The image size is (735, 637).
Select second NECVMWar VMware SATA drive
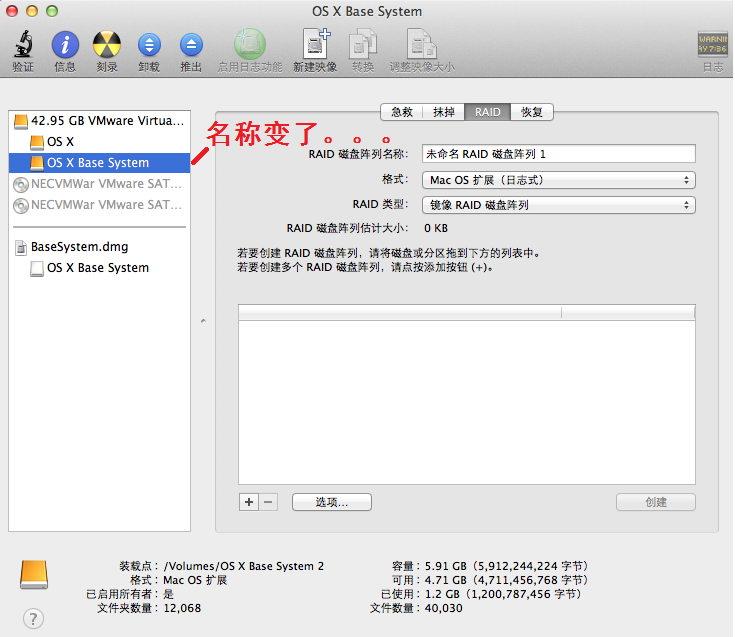point(99,205)
